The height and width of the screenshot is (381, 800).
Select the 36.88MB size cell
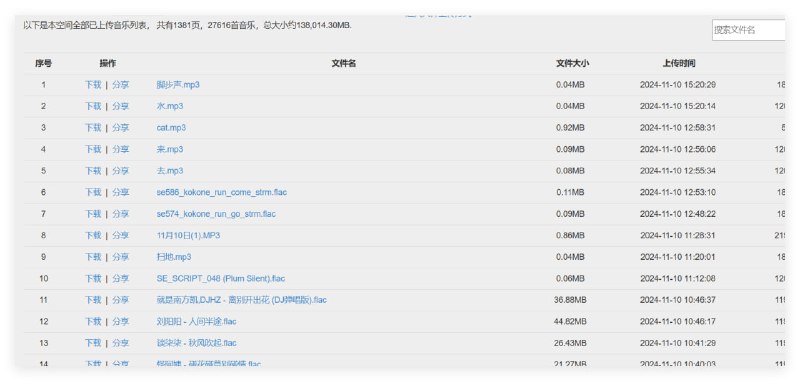[x=570, y=300]
